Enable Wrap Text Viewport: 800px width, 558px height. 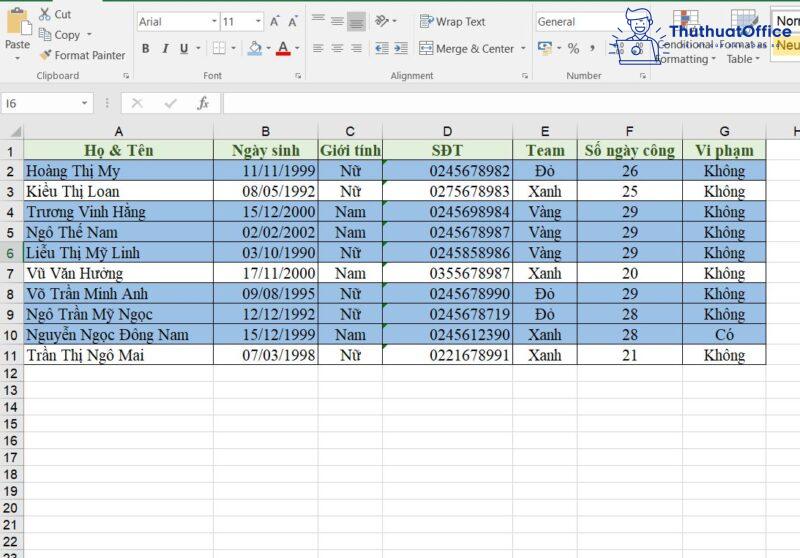[453, 21]
